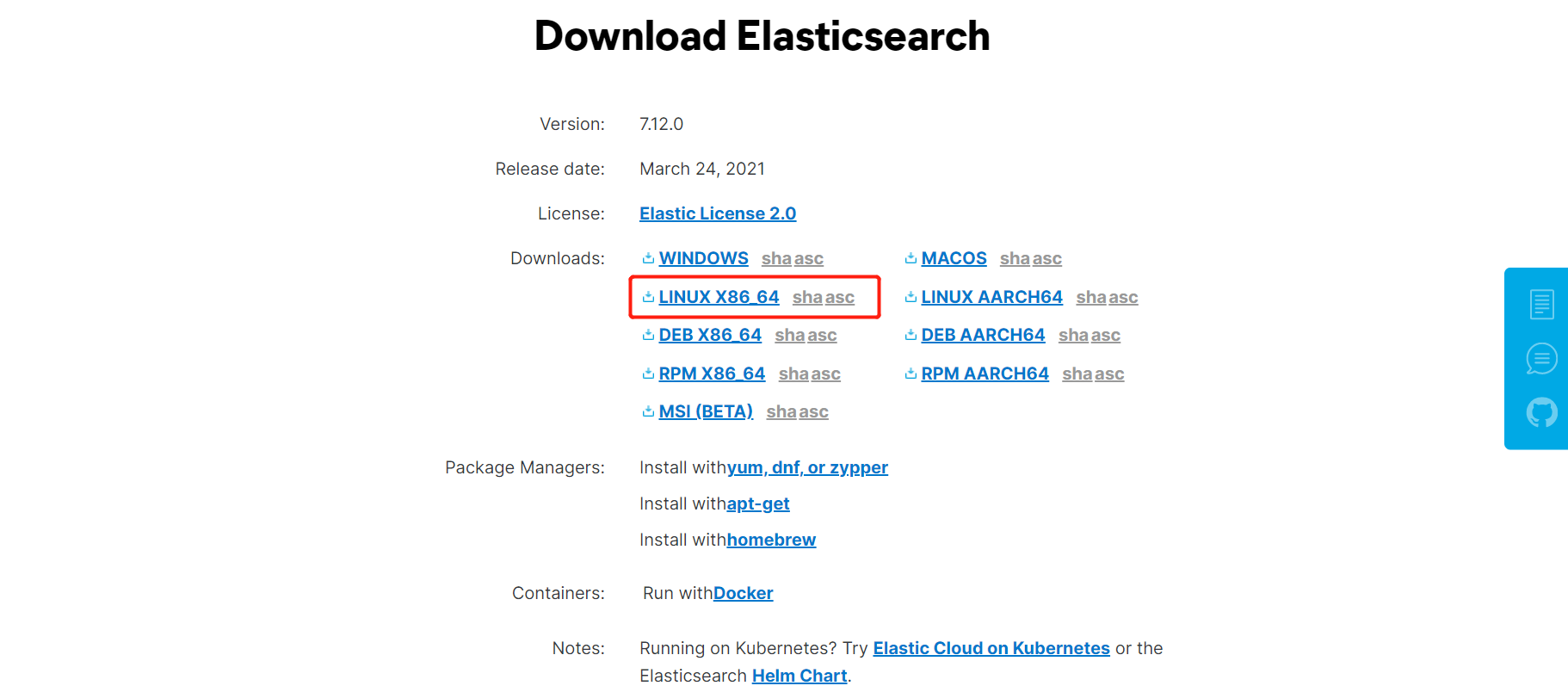Click download icon beside MACOS

point(911,258)
